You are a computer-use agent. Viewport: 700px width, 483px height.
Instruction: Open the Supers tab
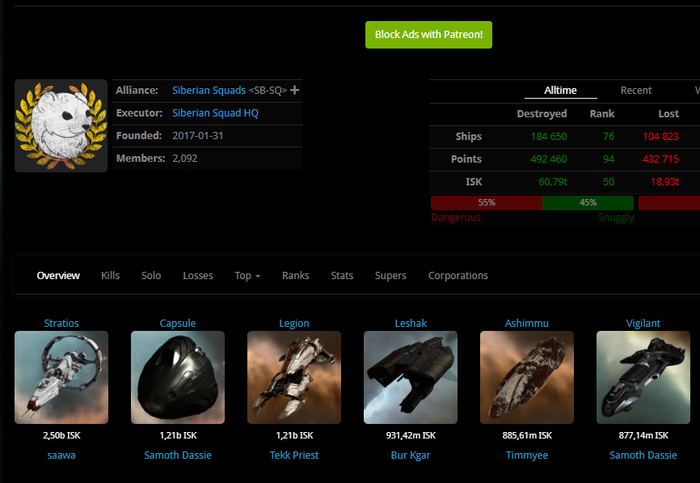[x=391, y=276]
